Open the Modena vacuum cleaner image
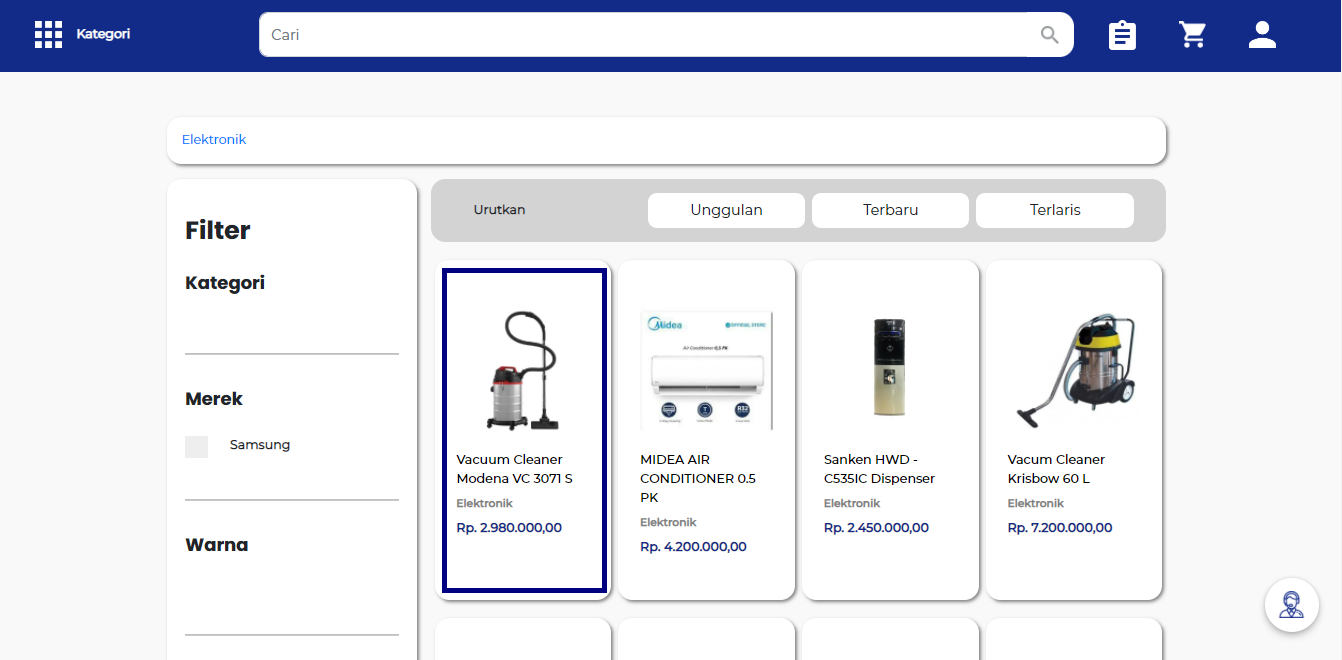Viewport: 1342px width, 660px height. coord(523,370)
